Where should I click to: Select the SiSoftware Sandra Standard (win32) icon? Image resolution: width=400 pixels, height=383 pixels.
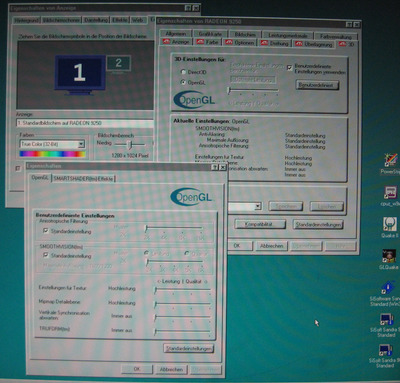point(387,294)
